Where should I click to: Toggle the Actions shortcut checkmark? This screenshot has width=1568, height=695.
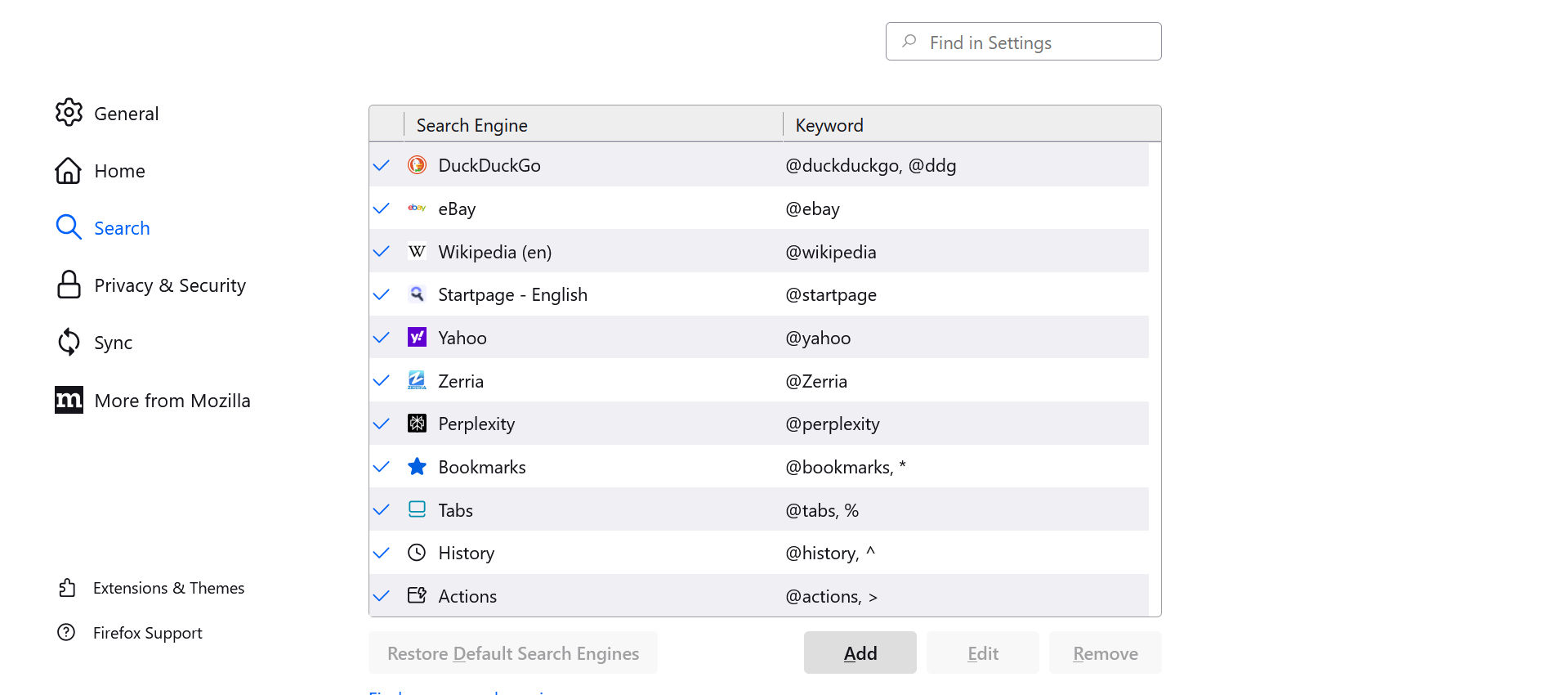pyautogui.click(x=381, y=595)
